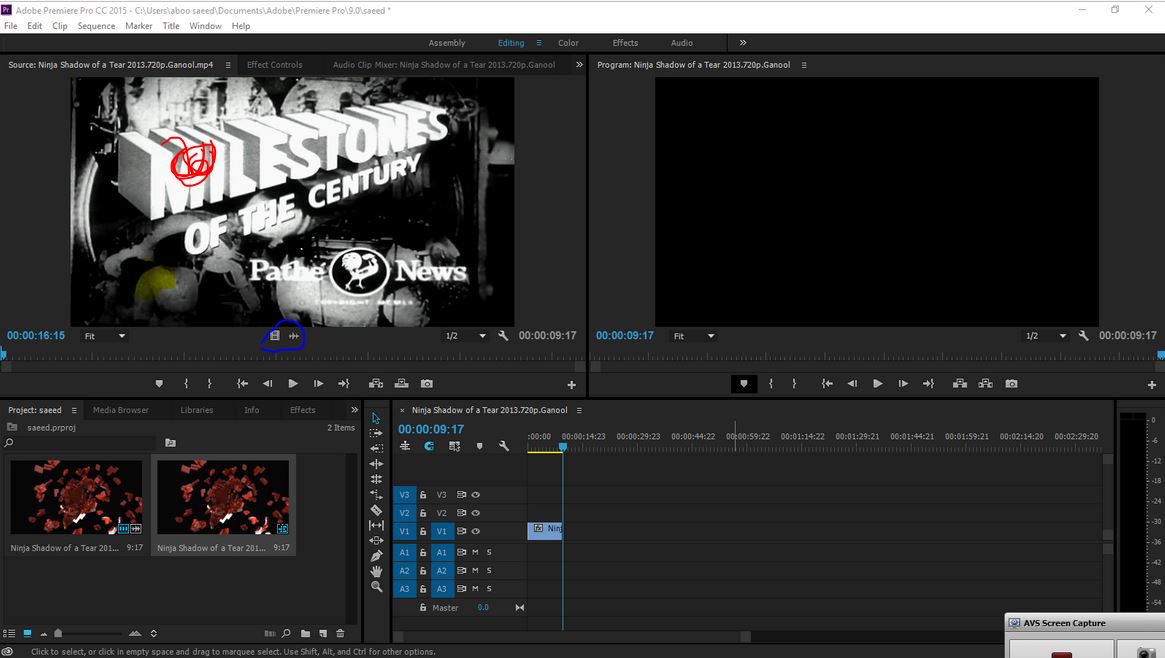1165x658 pixels.
Task: Switch to Audio workspace
Action: tap(681, 43)
